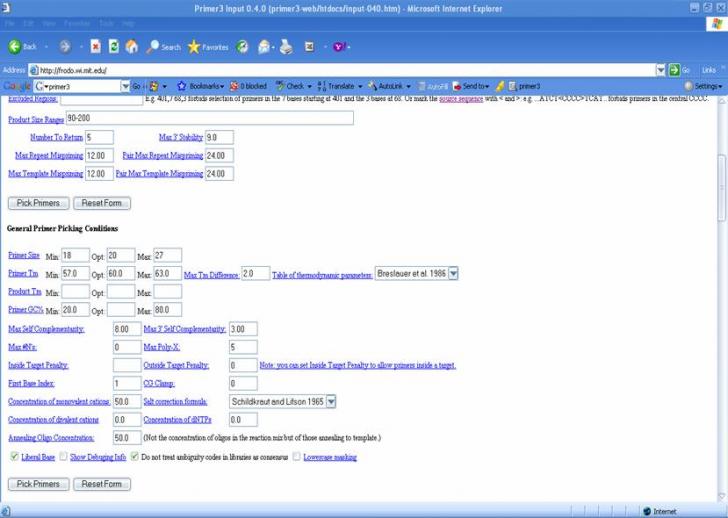Enable the Show Debuging Info checkbox
The image size is (728, 518).
coord(63,457)
